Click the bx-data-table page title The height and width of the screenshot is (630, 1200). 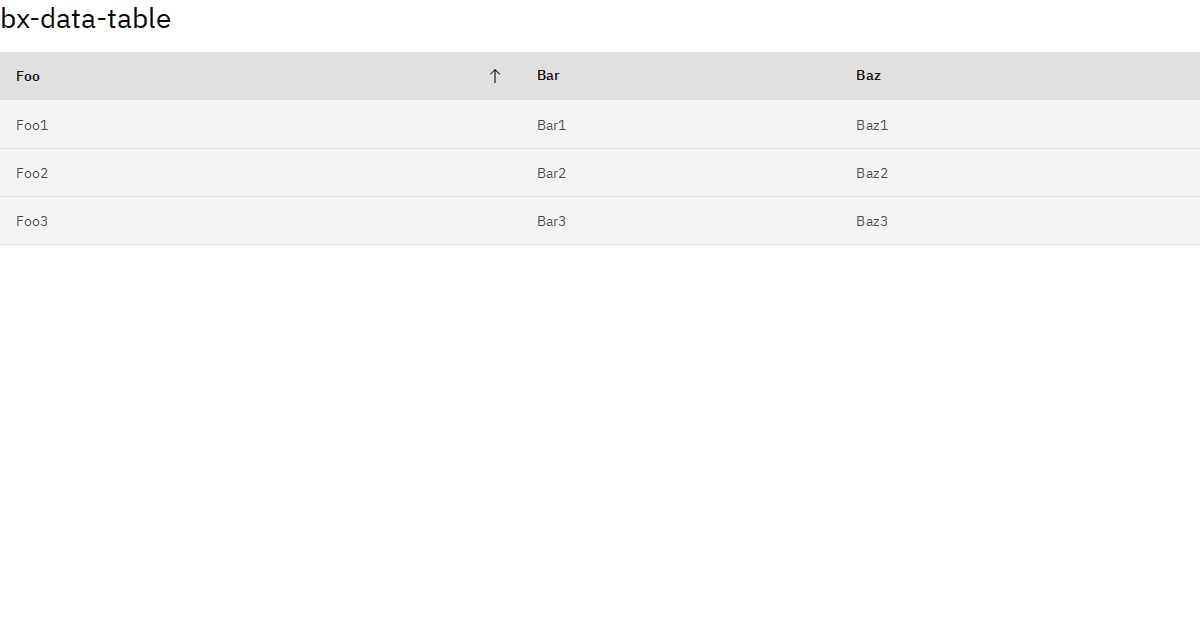coord(88,18)
